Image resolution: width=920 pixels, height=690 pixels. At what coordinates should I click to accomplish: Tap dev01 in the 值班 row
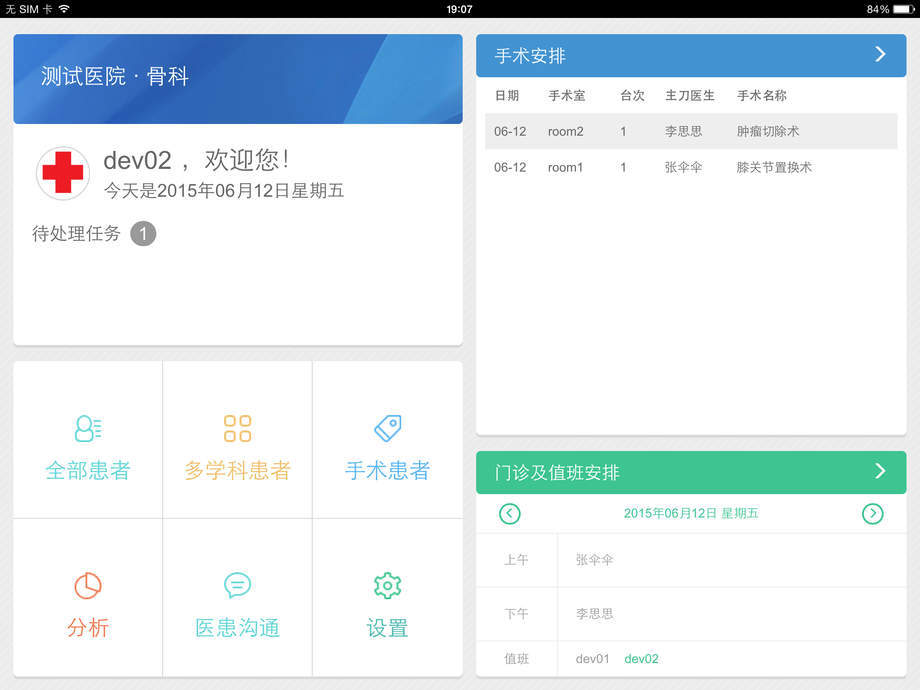click(593, 659)
